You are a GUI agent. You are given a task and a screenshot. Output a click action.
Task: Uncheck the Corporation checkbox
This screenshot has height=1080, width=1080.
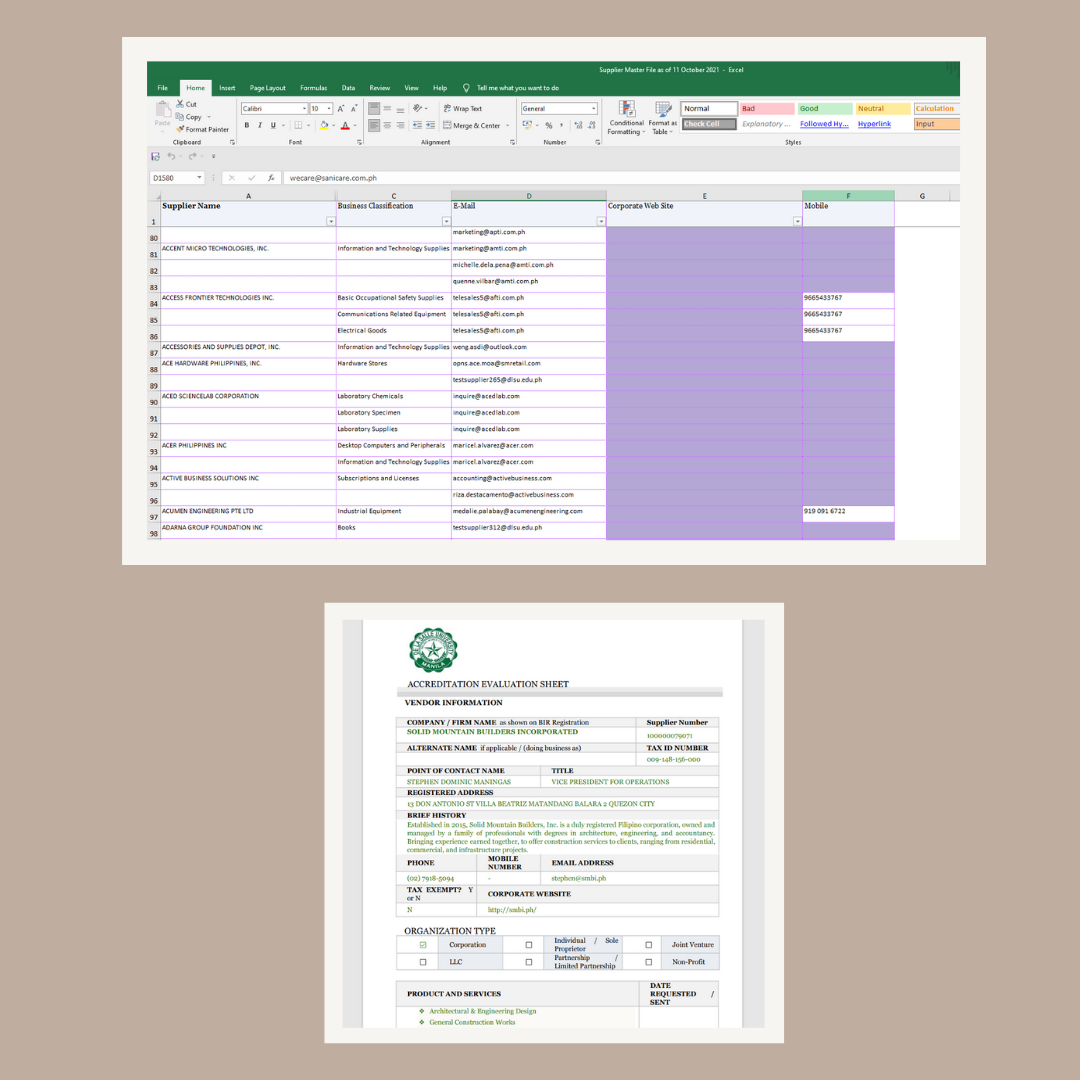coord(423,945)
